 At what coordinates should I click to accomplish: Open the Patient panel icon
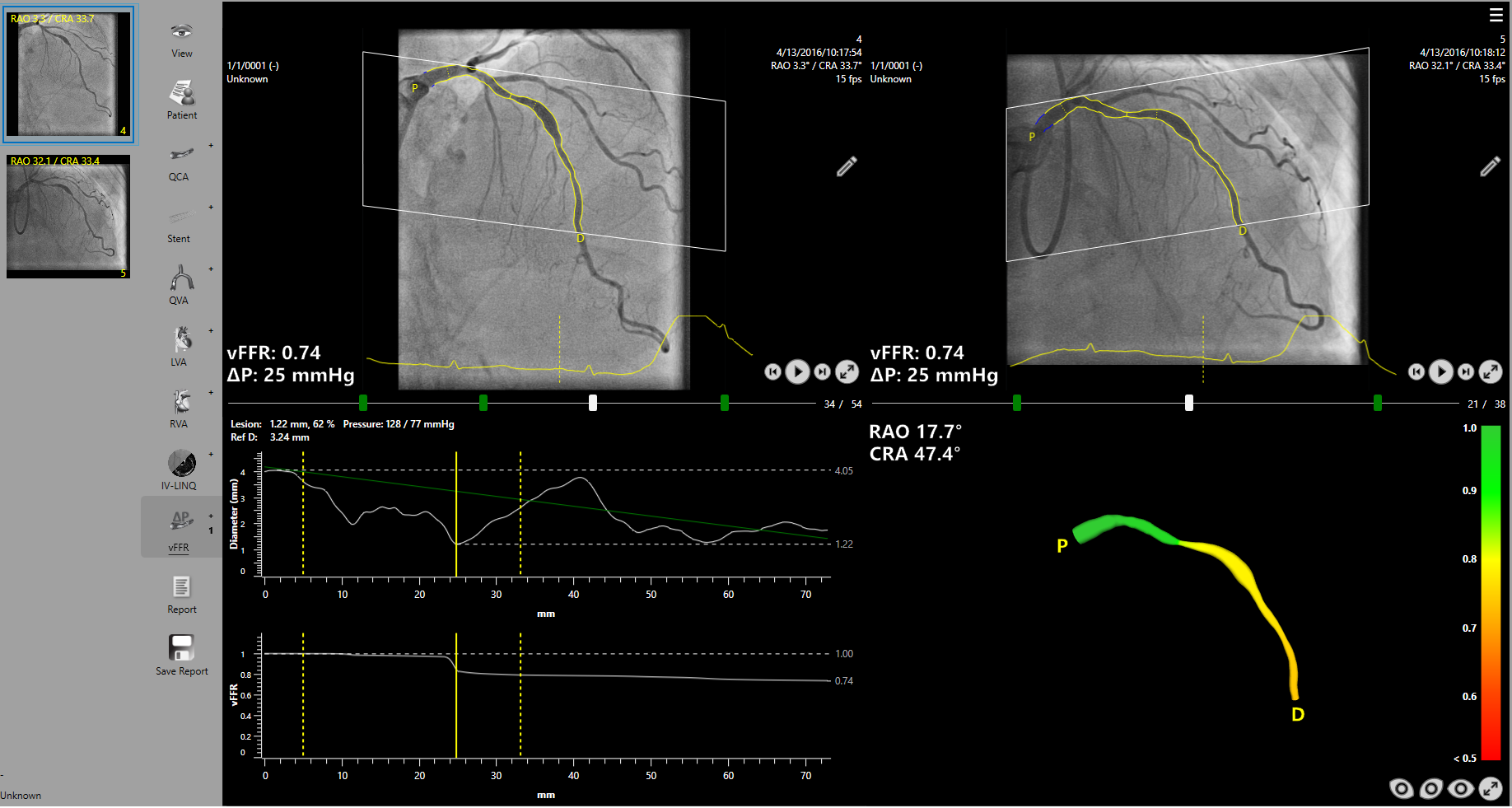click(181, 100)
